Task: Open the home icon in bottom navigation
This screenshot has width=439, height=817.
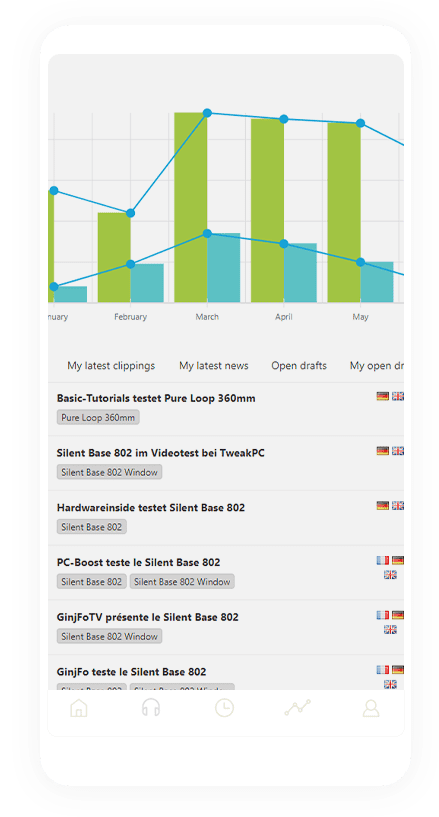Action: coord(79,708)
